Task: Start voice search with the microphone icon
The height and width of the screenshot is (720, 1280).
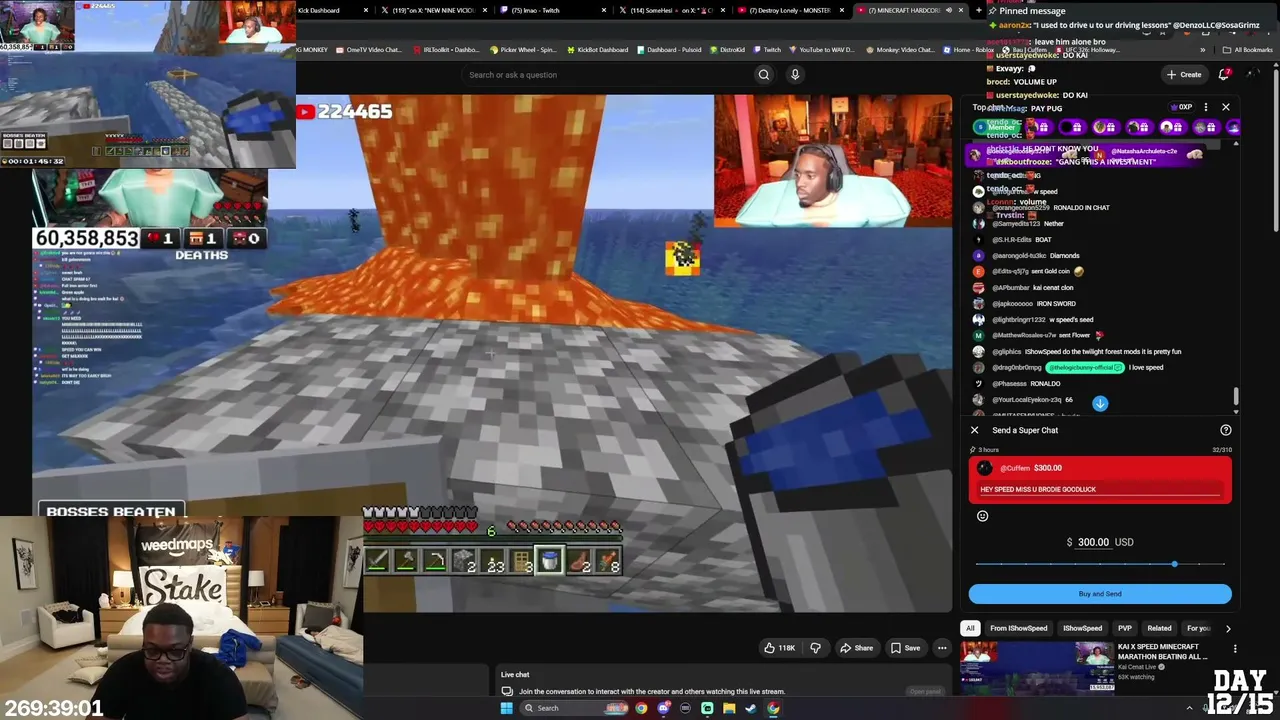Action: 795,74
